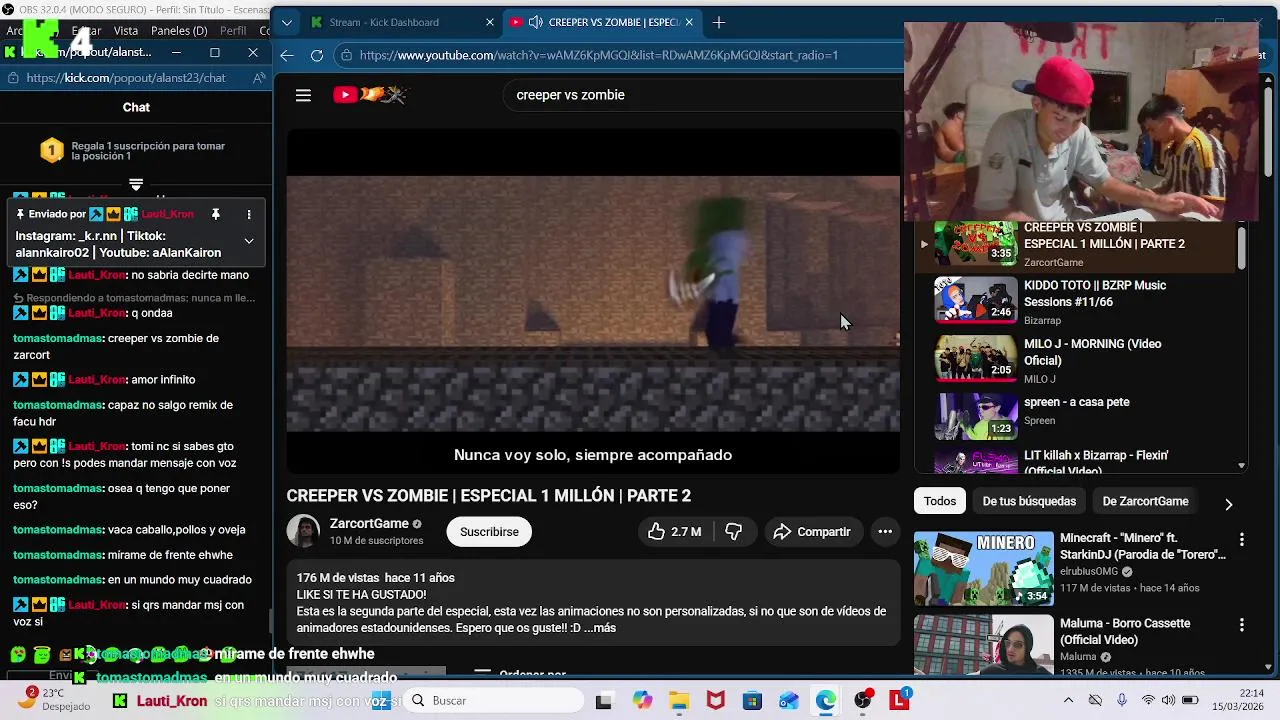Open OBS Paneles (D) menu
This screenshot has width=1280, height=720.
pos(179,31)
